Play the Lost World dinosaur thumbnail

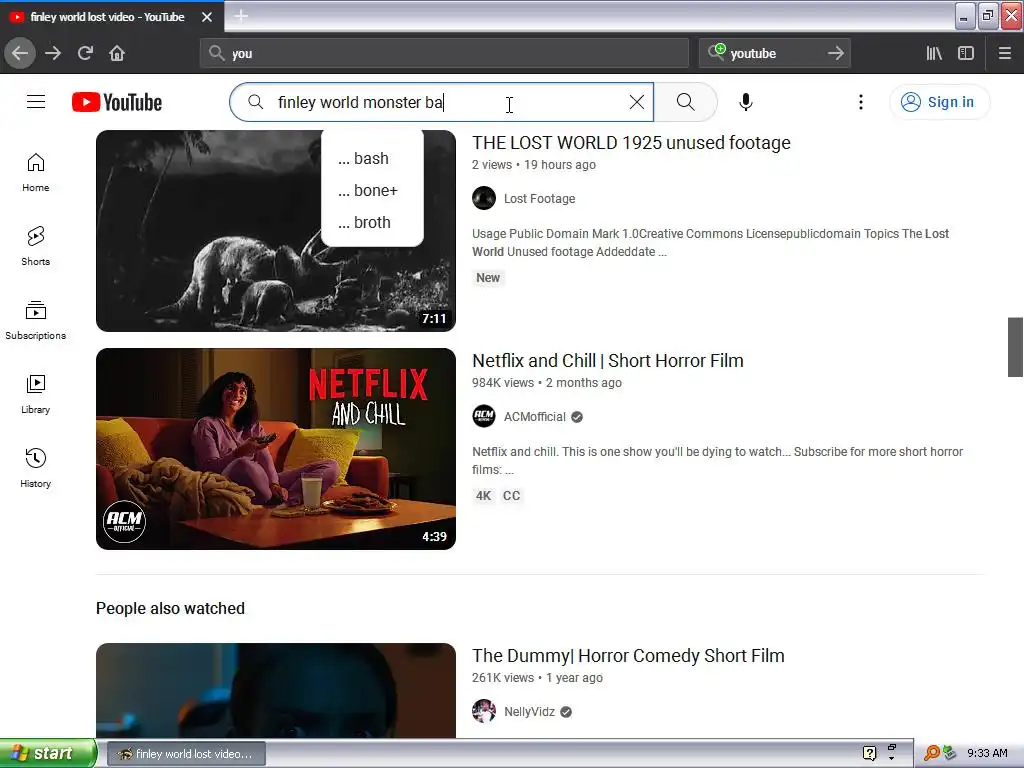coord(276,231)
